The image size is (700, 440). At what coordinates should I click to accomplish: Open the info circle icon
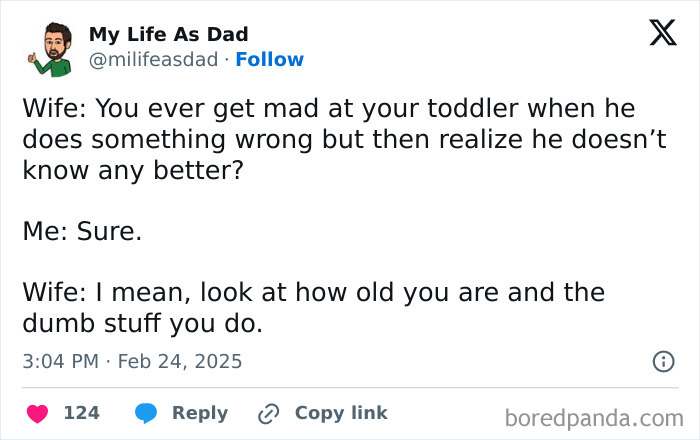click(x=662, y=361)
